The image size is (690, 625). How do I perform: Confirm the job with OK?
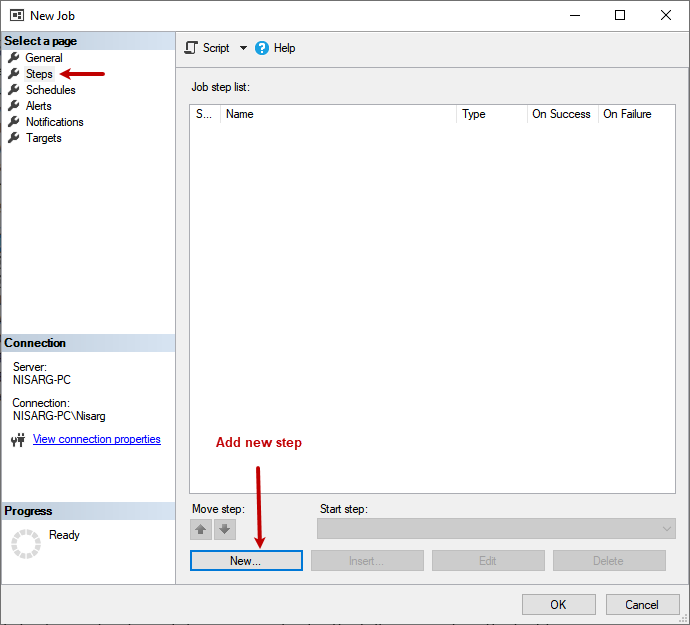(x=558, y=605)
